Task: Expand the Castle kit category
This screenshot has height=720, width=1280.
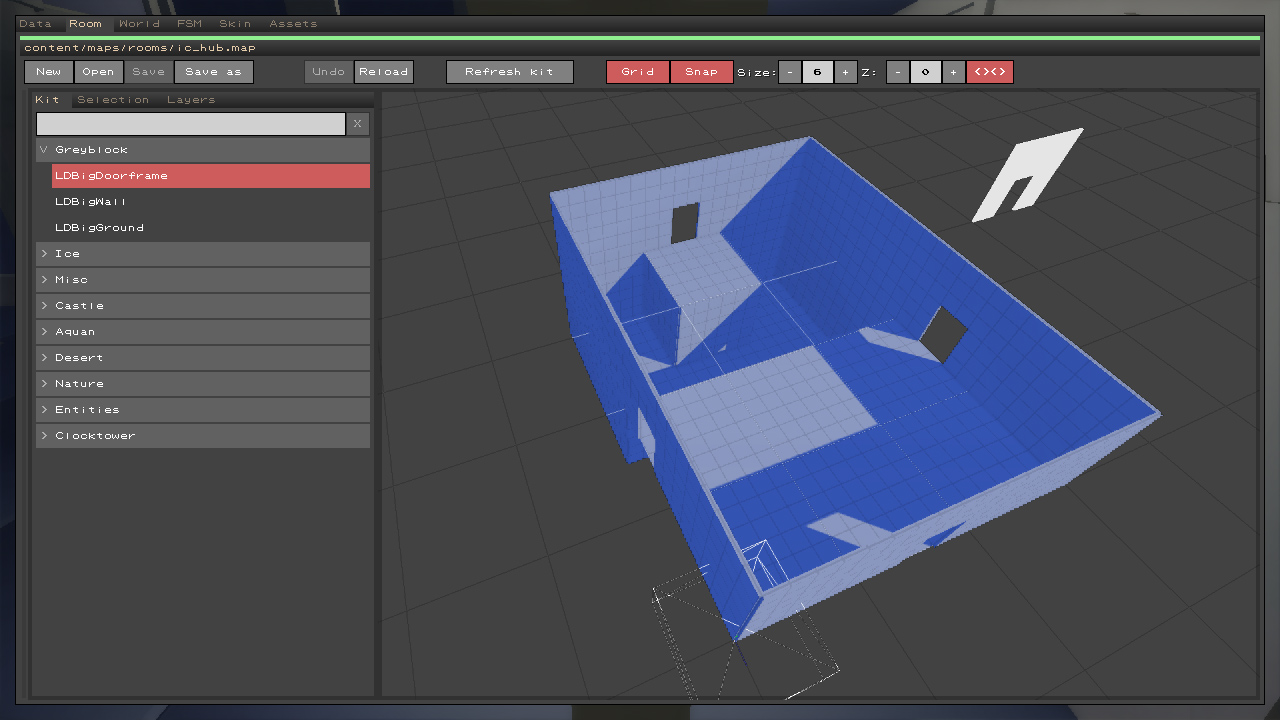Action: click(203, 306)
